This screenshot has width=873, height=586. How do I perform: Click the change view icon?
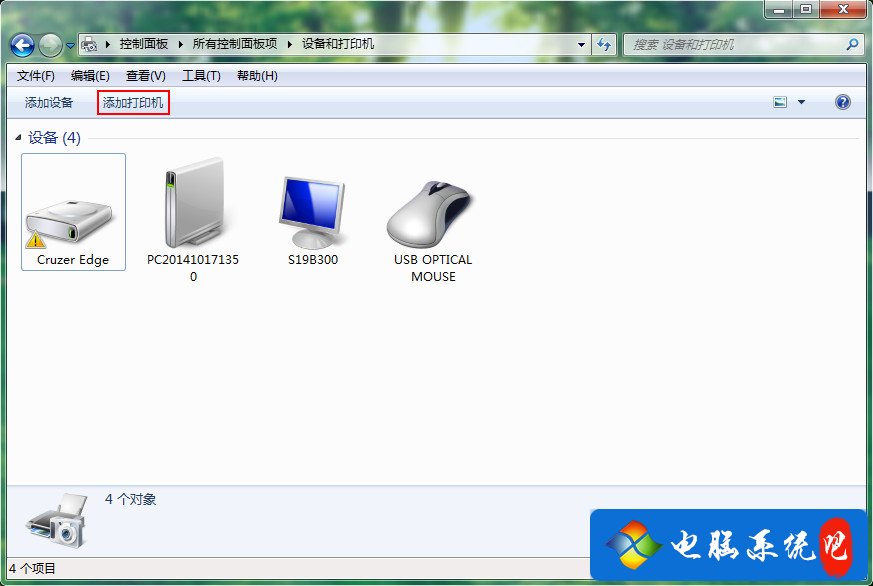pos(780,102)
